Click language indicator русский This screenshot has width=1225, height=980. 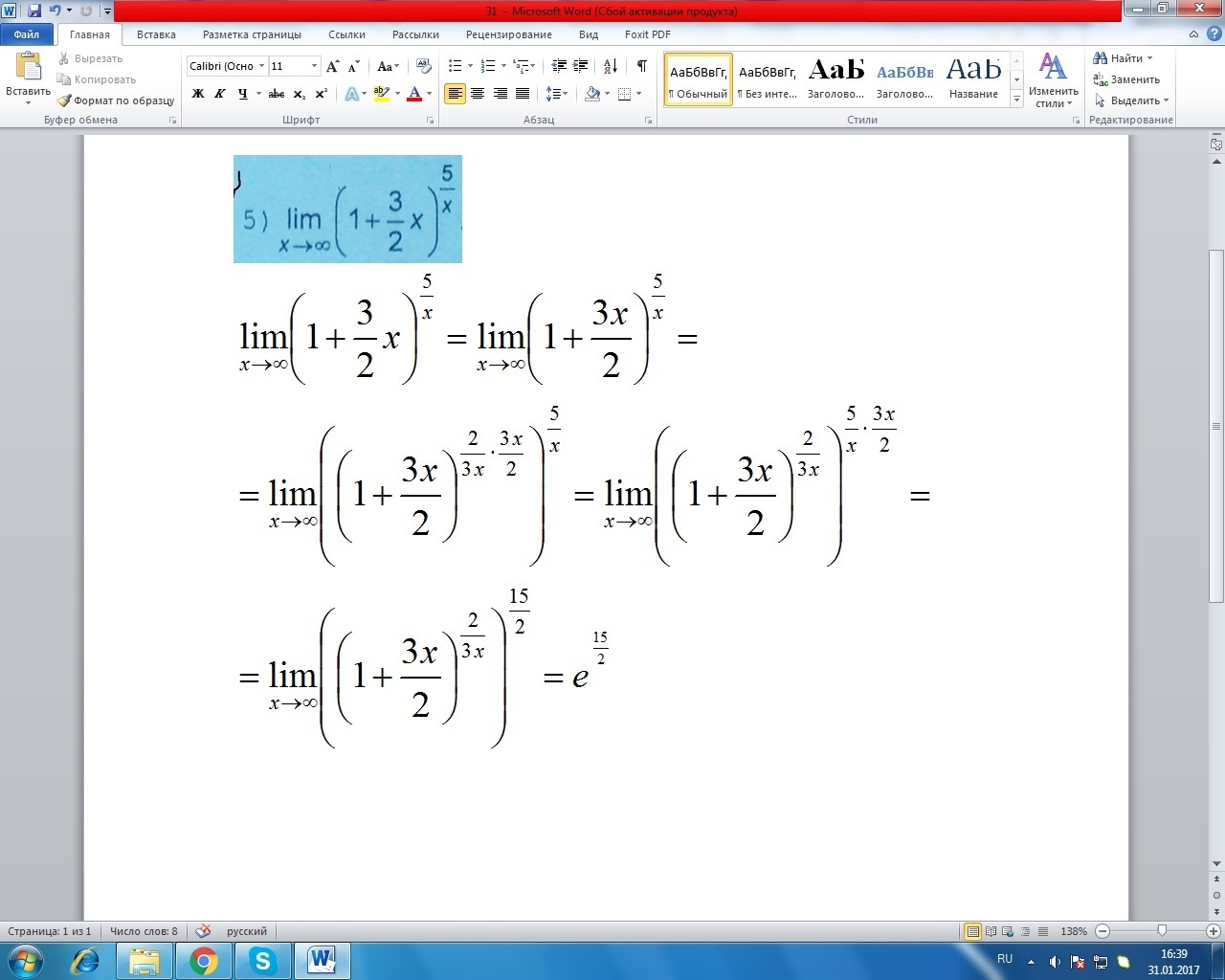247,931
